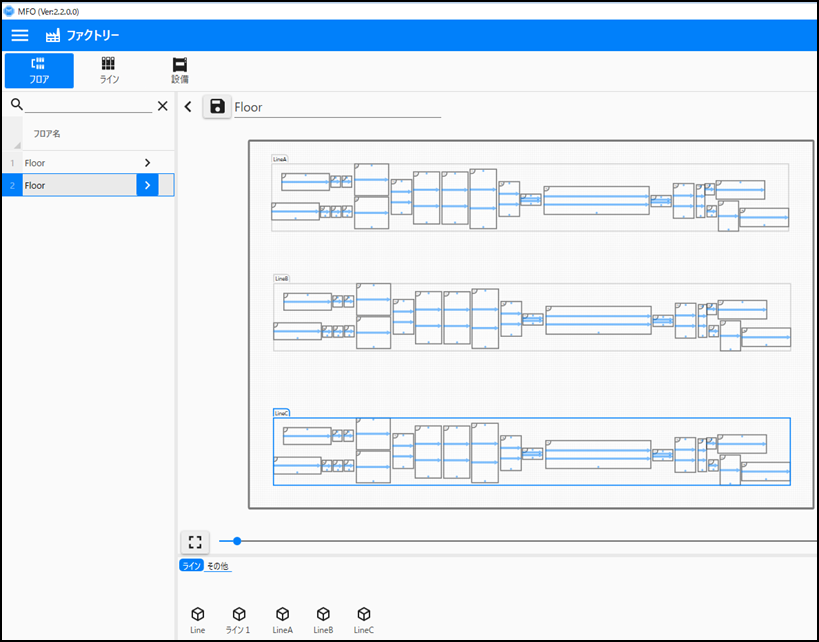The image size is (819, 642).
Task: Choose the Line cube icon in palette
Action: tap(197, 614)
